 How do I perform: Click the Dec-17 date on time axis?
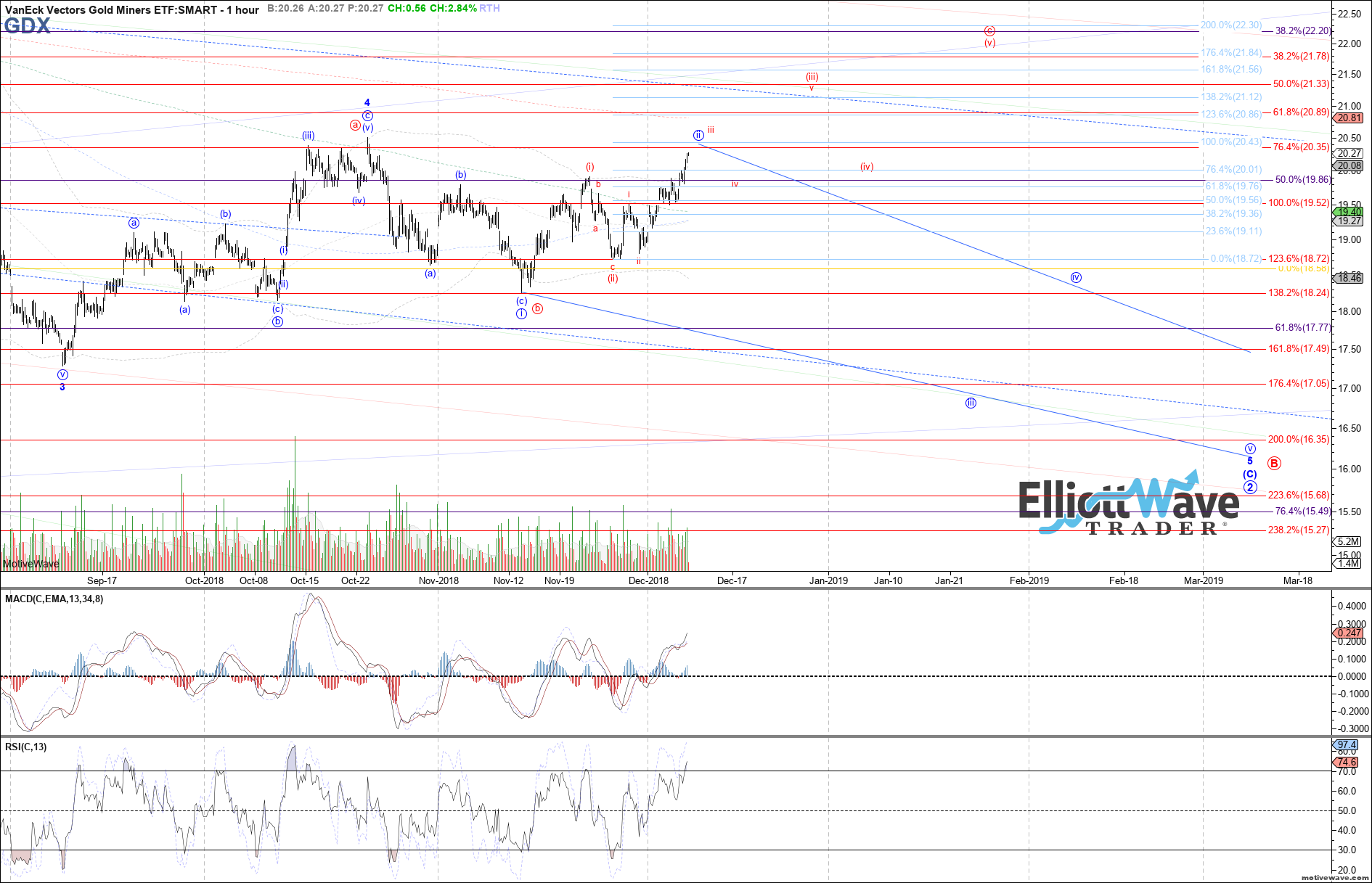(x=732, y=580)
